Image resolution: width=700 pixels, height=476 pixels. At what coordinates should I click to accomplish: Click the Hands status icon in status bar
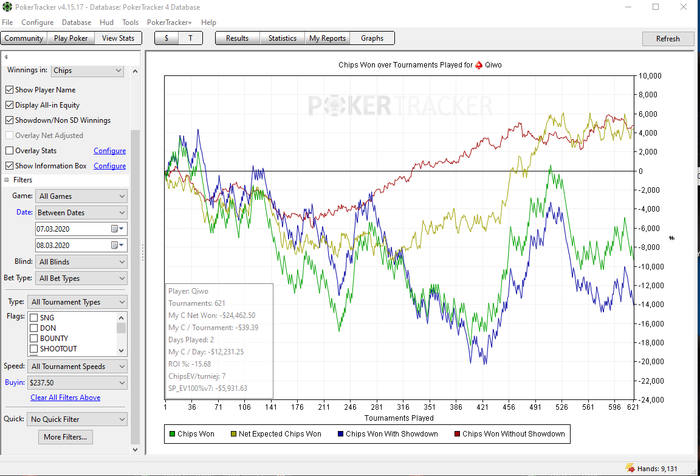[630, 468]
